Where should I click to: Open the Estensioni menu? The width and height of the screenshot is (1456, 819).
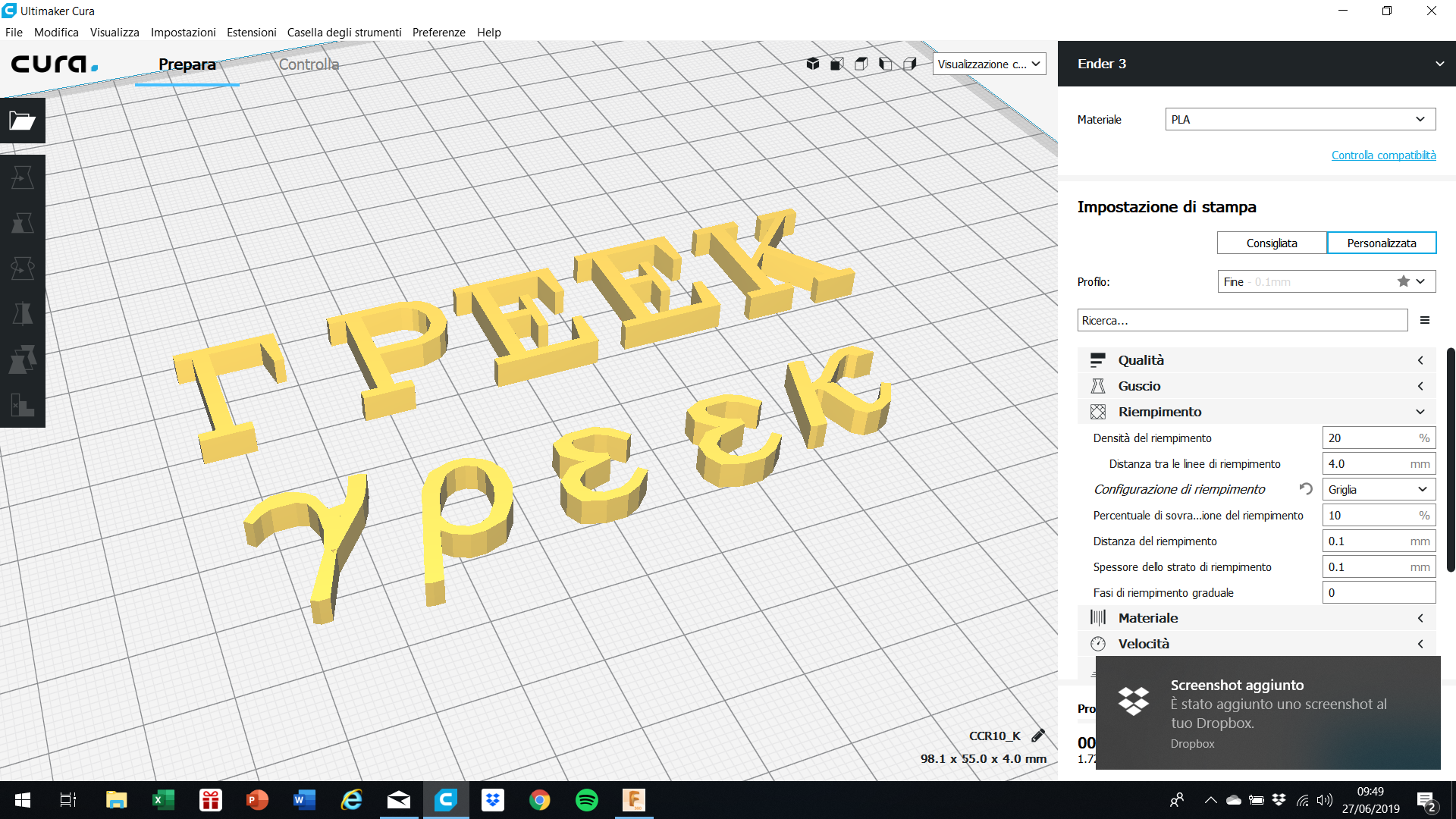tap(251, 33)
